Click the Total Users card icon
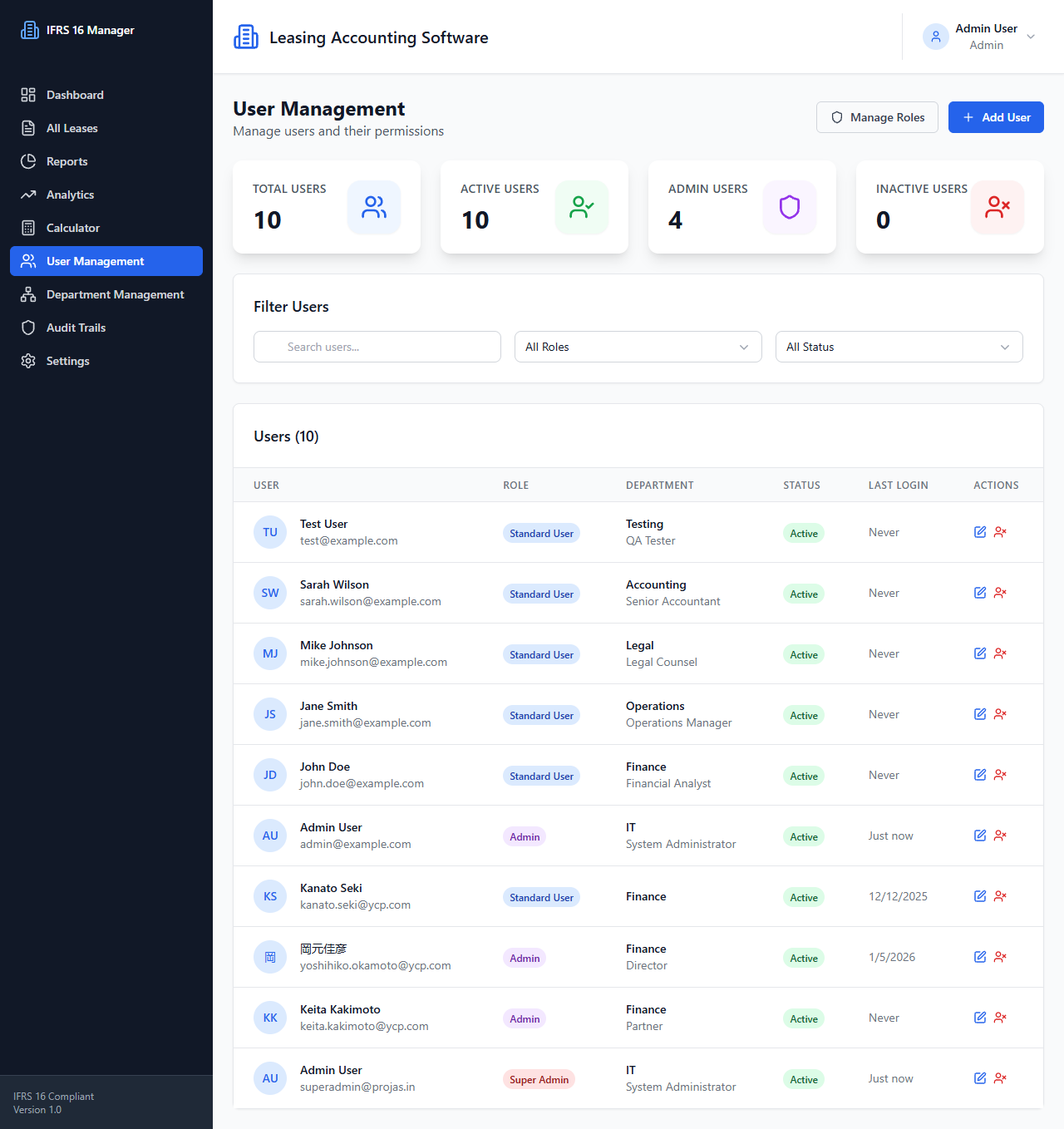Viewport: 1064px width, 1129px height. click(374, 207)
